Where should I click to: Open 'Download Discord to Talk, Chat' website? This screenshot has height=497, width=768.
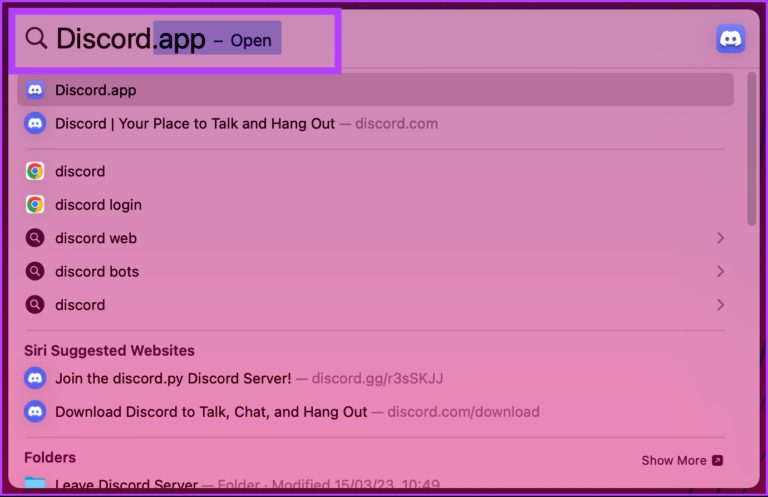[375, 412]
